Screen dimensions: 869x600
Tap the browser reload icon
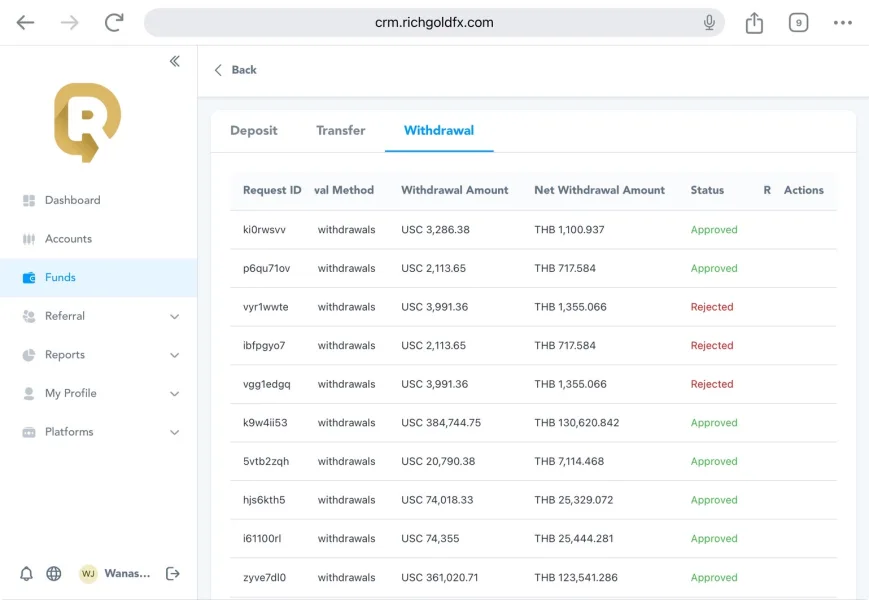[x=114, y=22]
